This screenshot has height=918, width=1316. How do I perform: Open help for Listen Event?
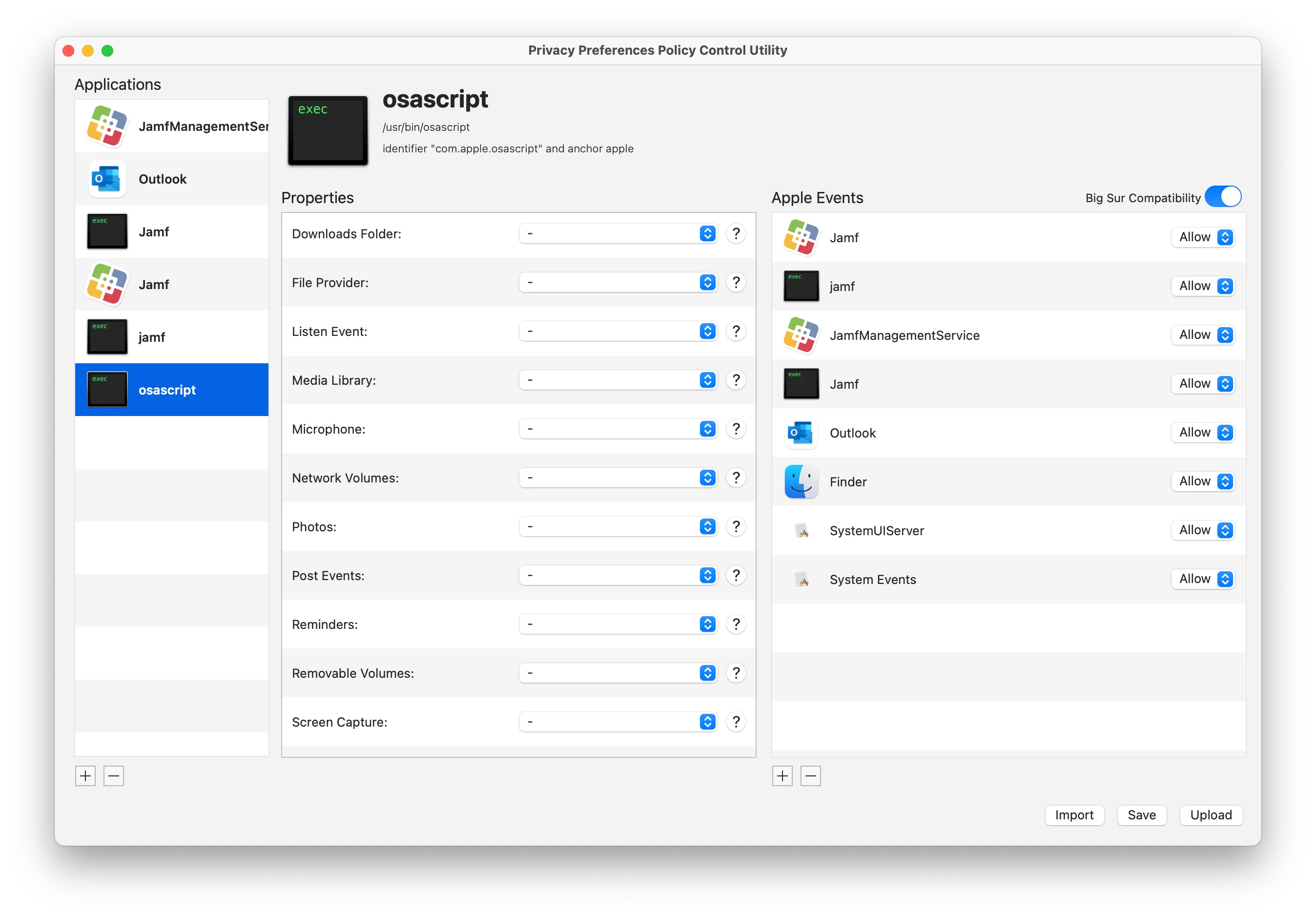(x=736, y=331)
